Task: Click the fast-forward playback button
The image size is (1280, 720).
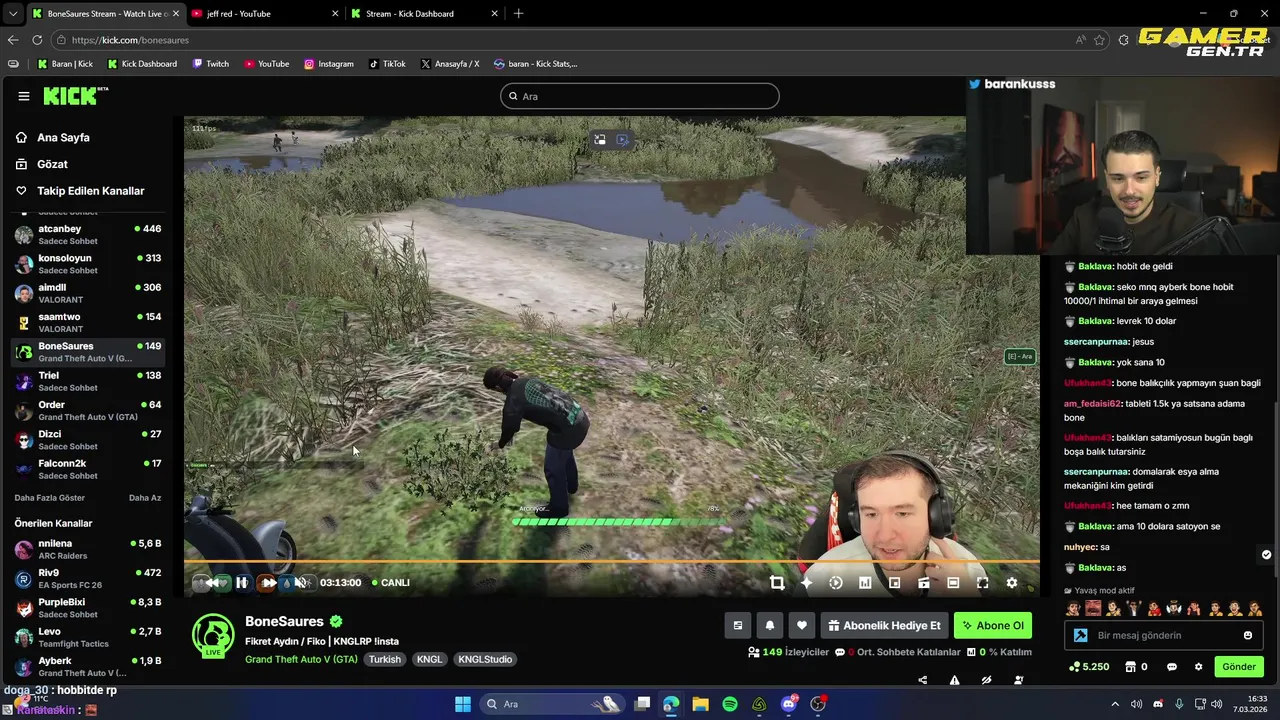Action: pos(269,583)
